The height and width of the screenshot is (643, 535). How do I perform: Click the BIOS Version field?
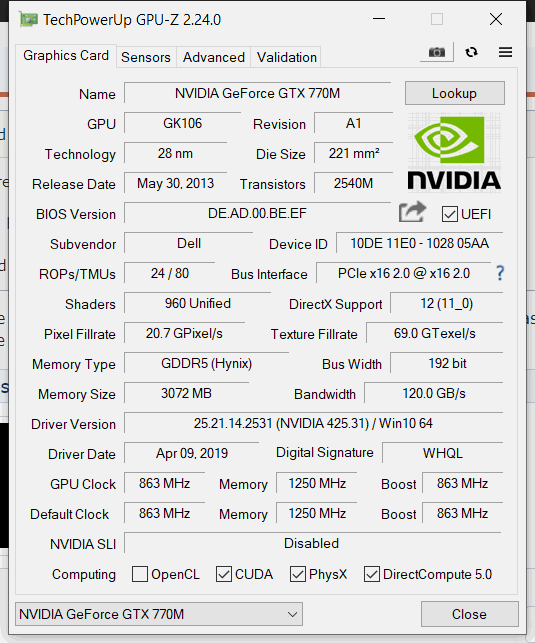257,213
